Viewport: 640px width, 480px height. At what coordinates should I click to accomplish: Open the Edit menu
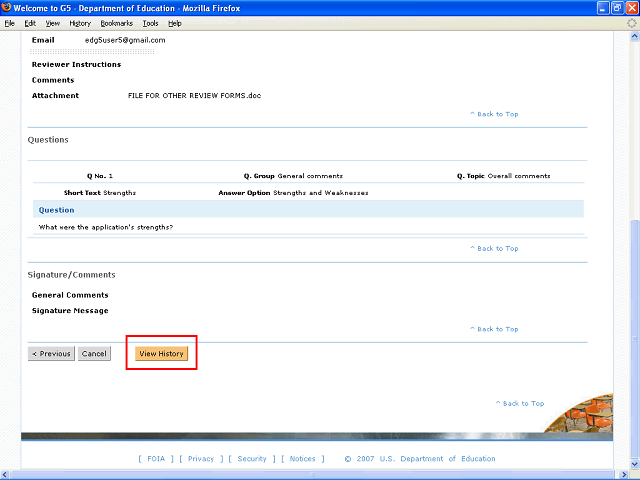tap(30, 23)
